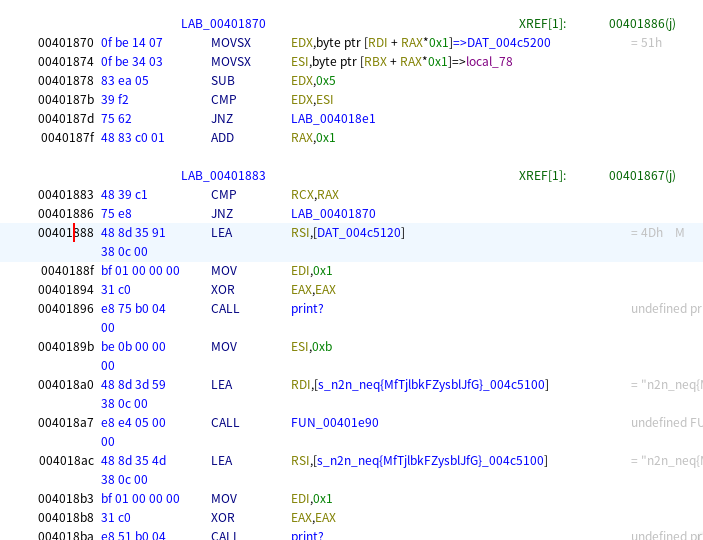The image size is (703, 540).
Task: Follow the XREF 00401867(j) reference
Action: (x=641, y=176)
